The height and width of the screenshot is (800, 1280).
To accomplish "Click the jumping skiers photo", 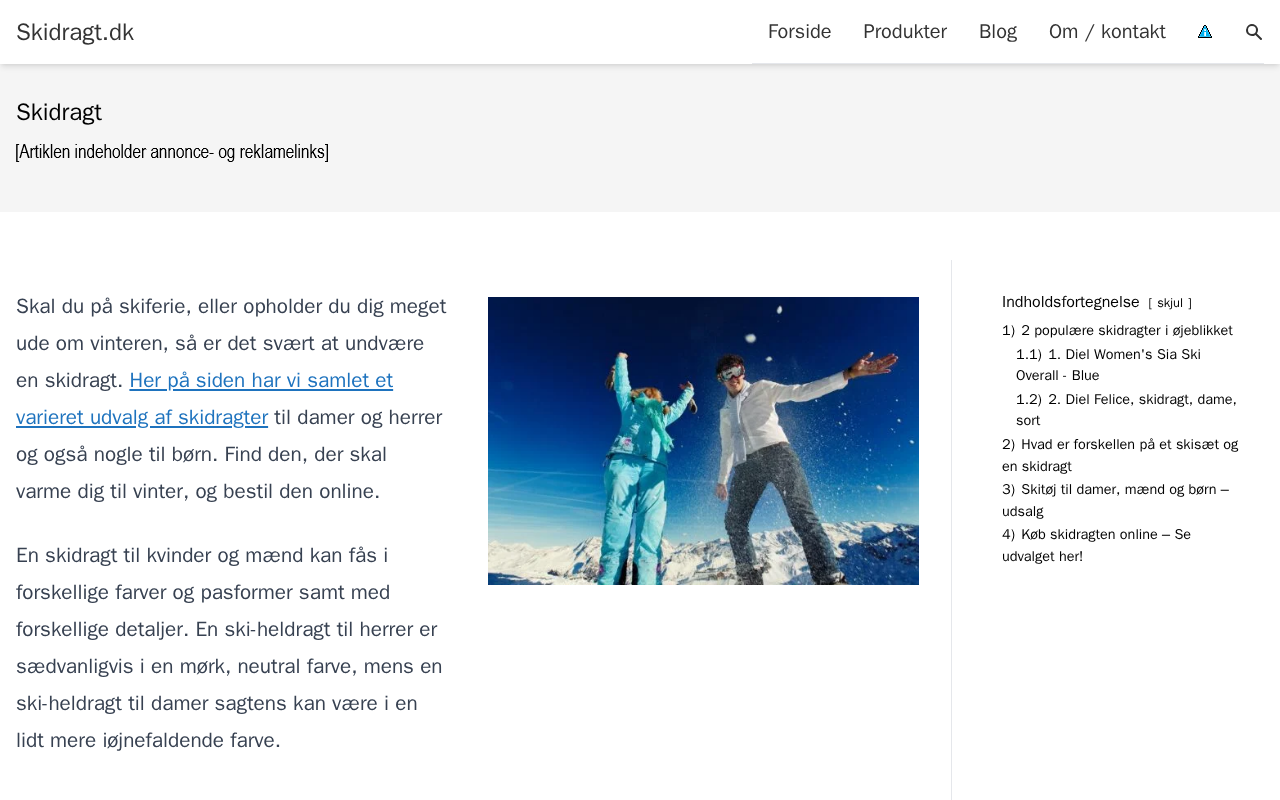I will [x=703, y=441].
